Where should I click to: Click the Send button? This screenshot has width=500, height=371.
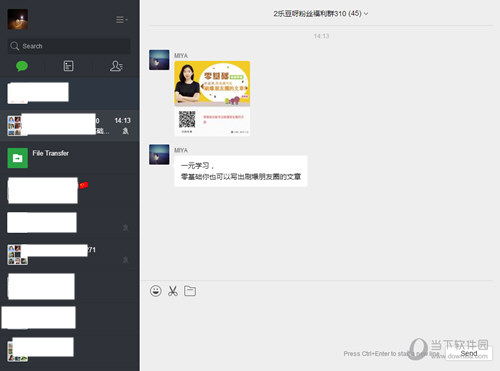pyautogui.click(x=469, y=353)
